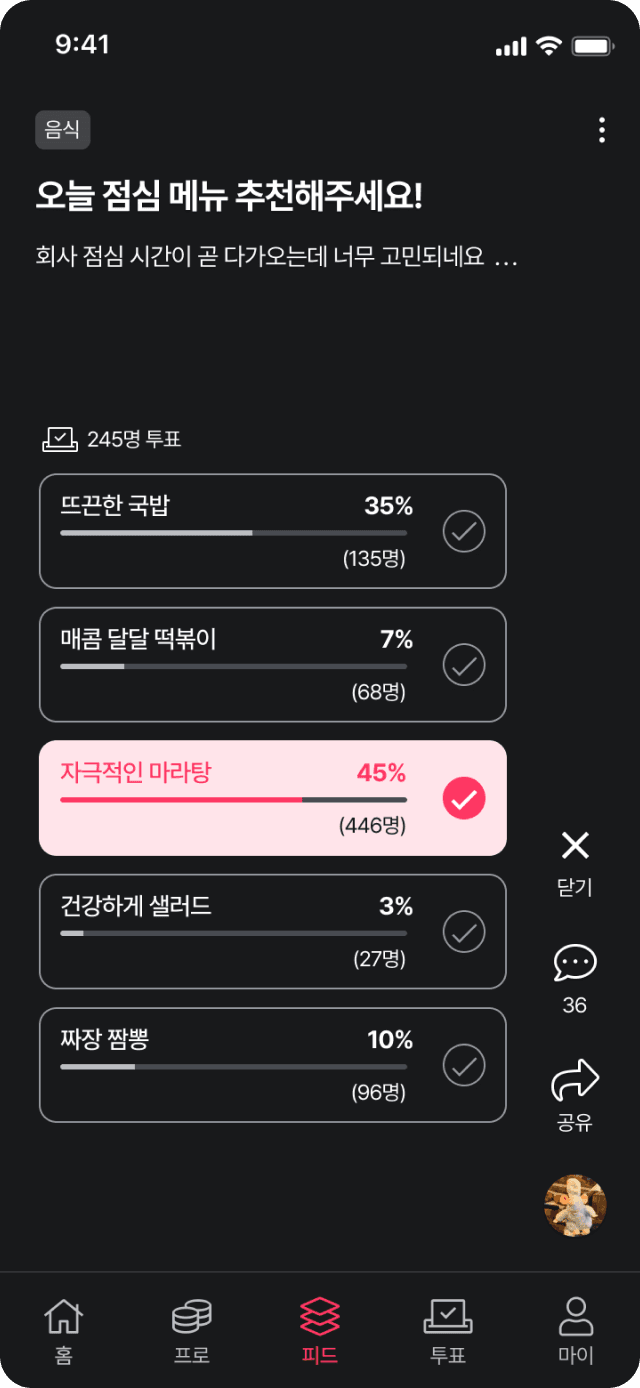The image size is (640, 1388).
Task: Open the 마이 profile tab
Action: coord(576,1330)
